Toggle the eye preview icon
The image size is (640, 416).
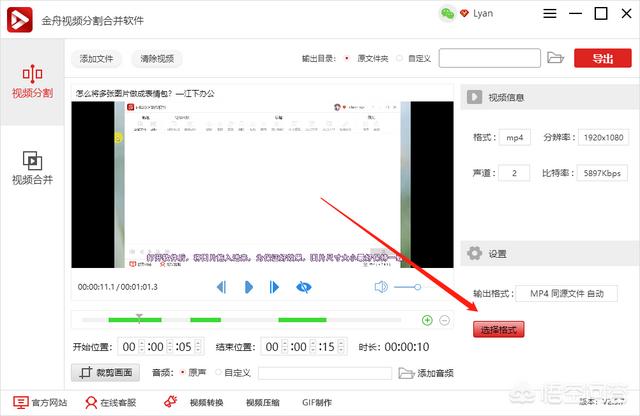tap(303, 287)
